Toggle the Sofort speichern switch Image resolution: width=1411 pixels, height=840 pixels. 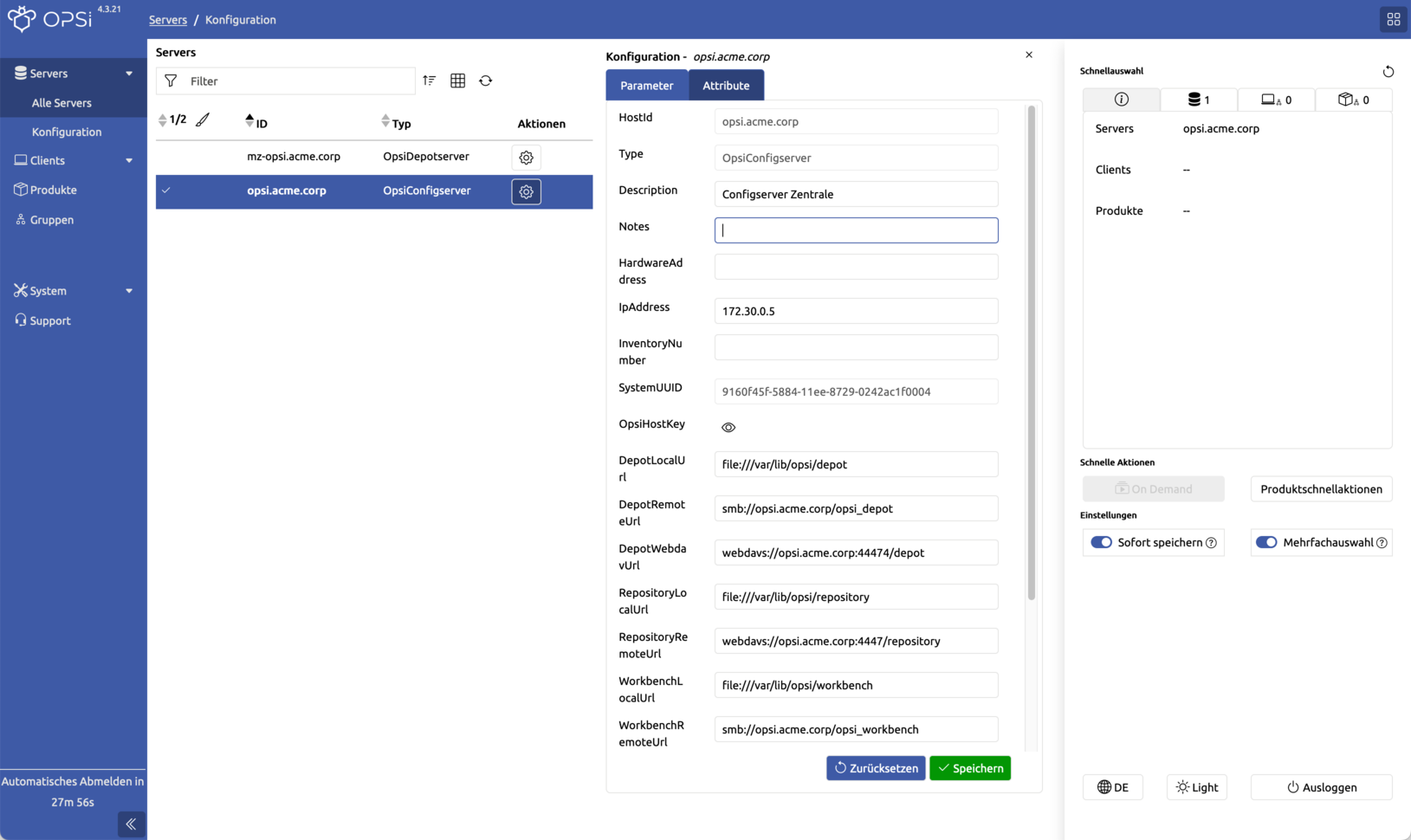coord(1101,542)
